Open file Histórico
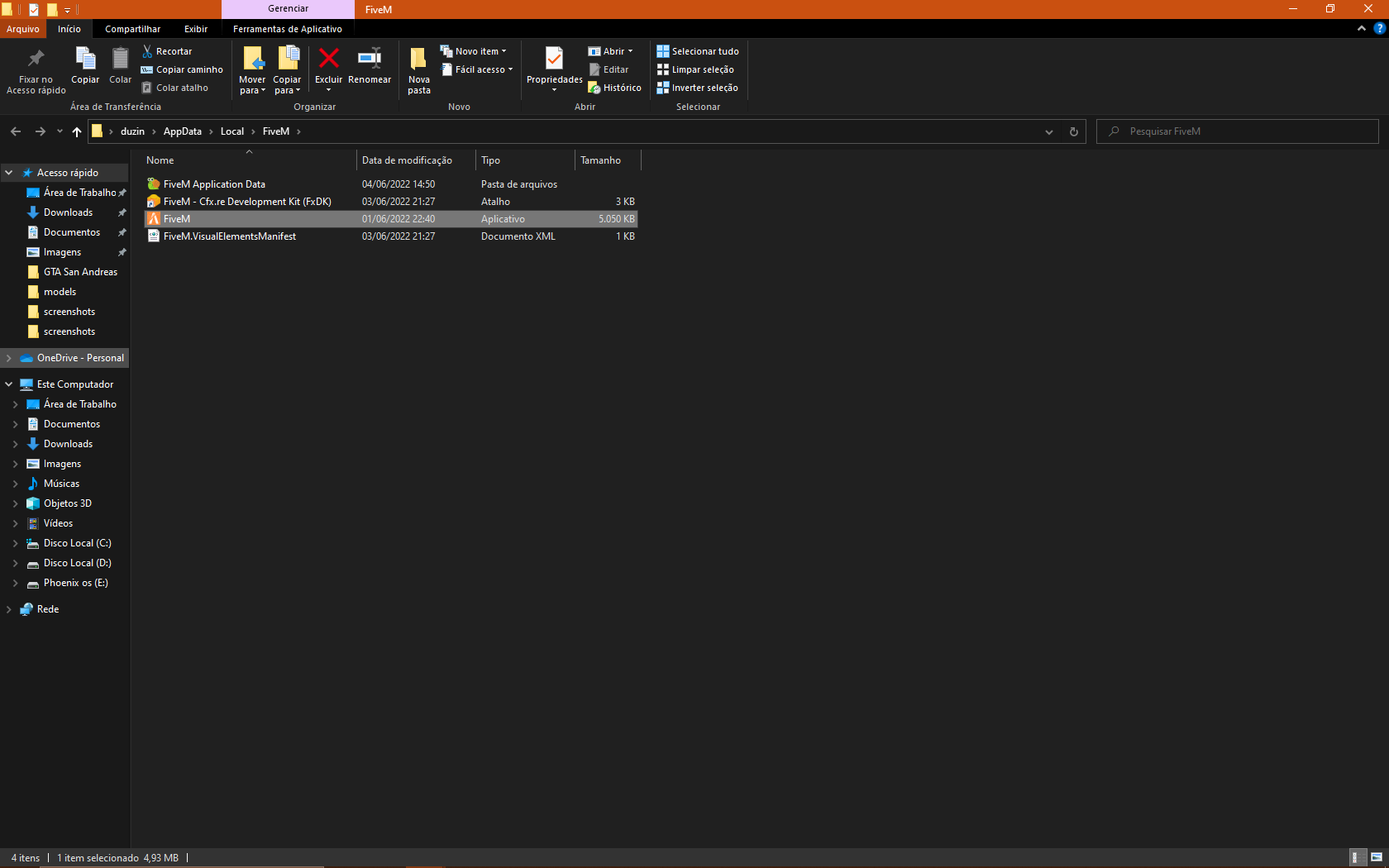Image resolution: width=1389 pixels, height=868 pixels. click(614, 87)
